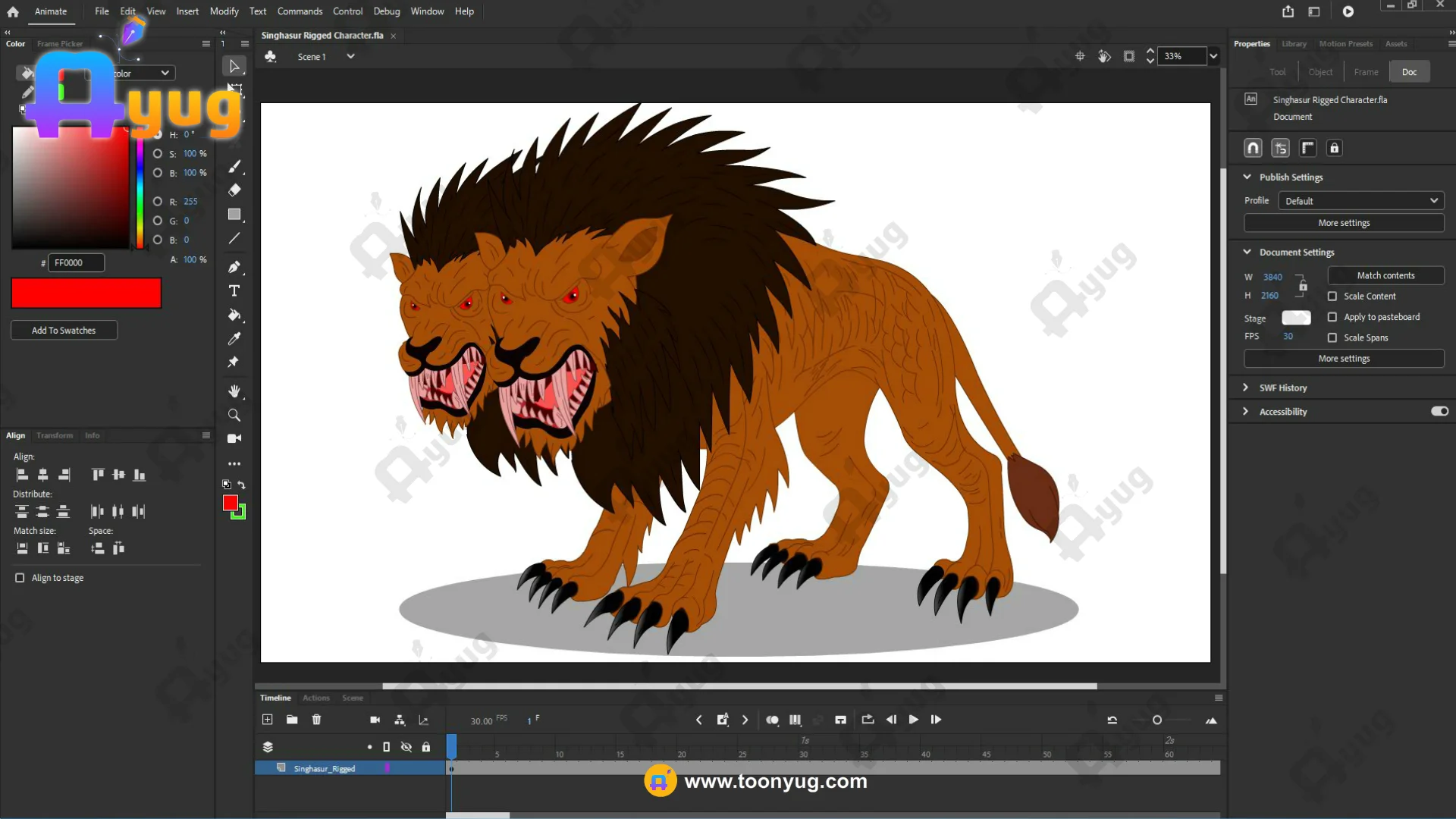Open the Modify menu
Image resolution: width=1456 pixels, height=819 pixels.
click(224, 11)
